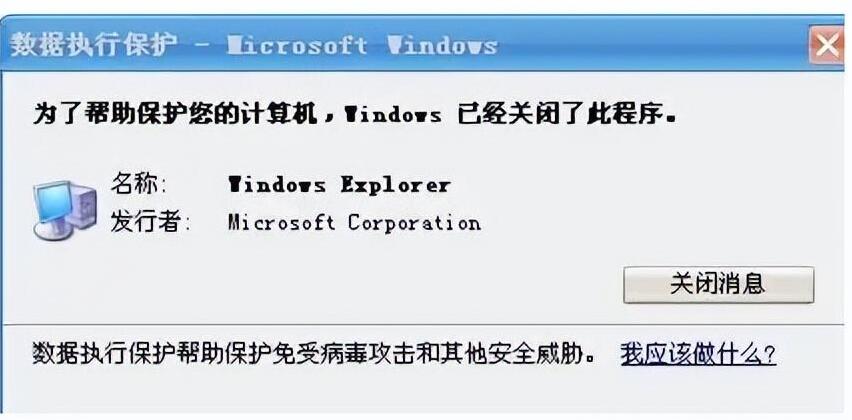The width and height of the screenshot is (852, 420).
Task: Open the 我应该做什么? help link
Action: 698,354
